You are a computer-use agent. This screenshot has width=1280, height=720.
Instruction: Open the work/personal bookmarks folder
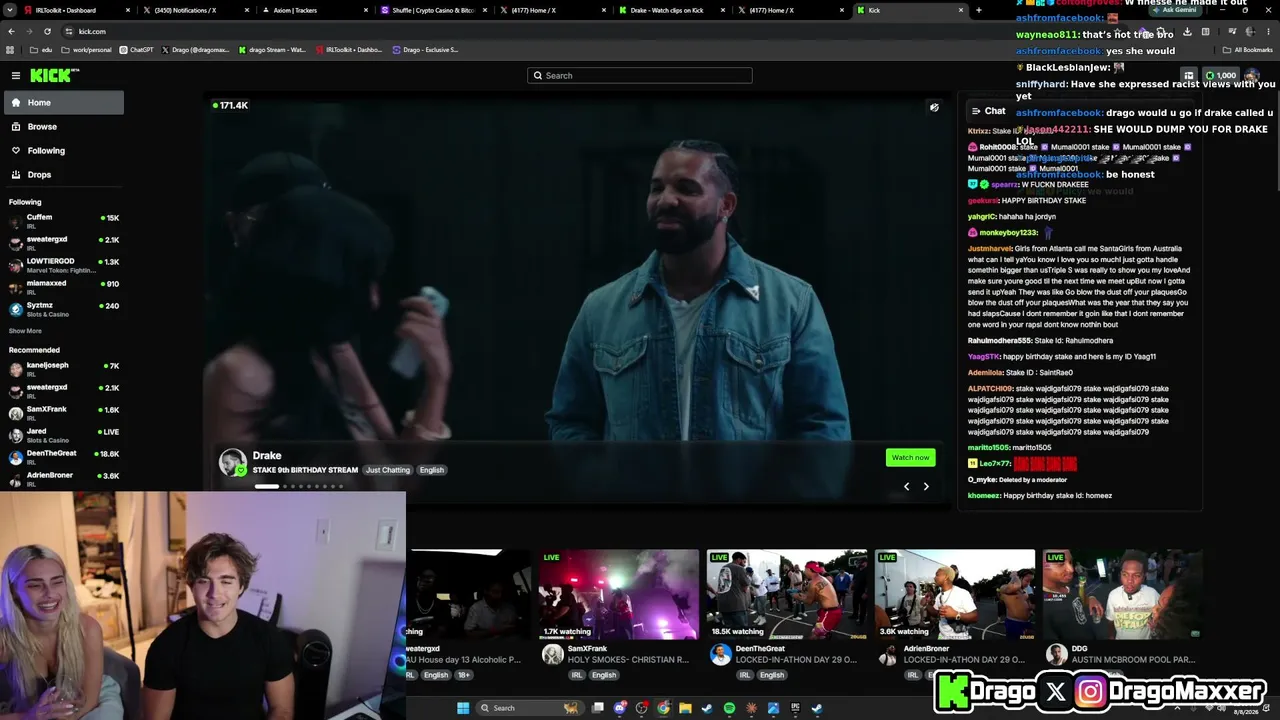(x=87, y=49)
